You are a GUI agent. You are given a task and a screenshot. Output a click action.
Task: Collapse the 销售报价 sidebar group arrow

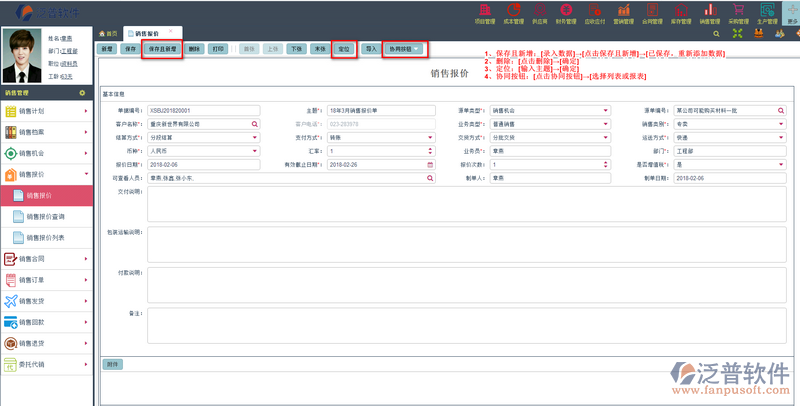pos(86,174)
